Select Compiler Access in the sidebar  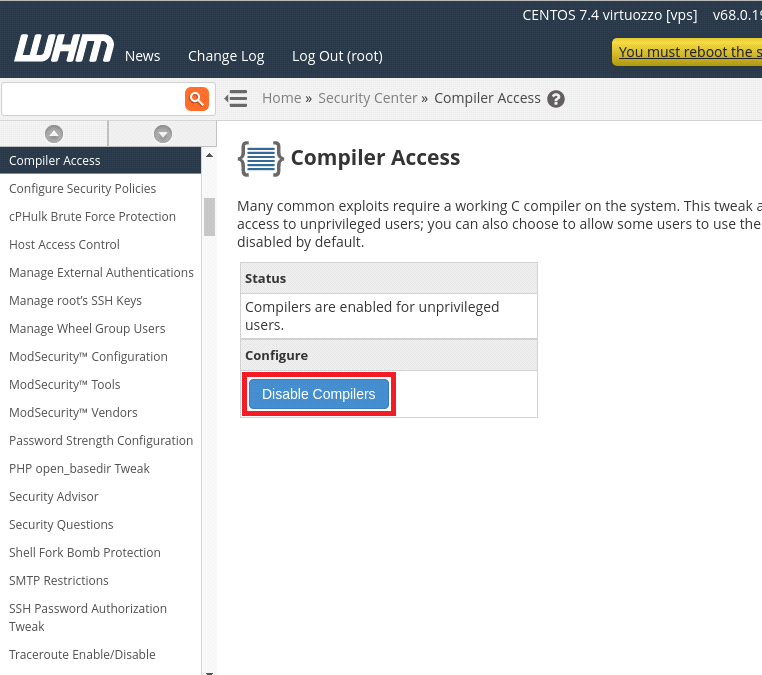[101, 160]
